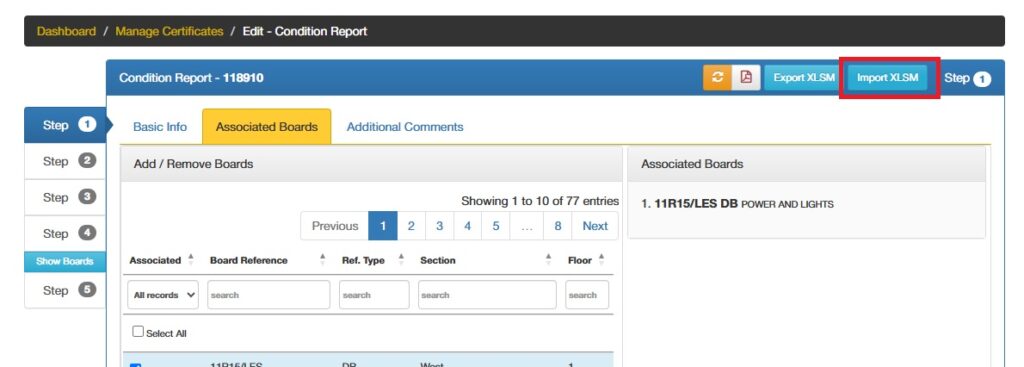Click the Showing 1 to 10 of 77 entries text
Image resolution: width=1024 pixels, height=367 pixels.
click(x=540, y=201)
